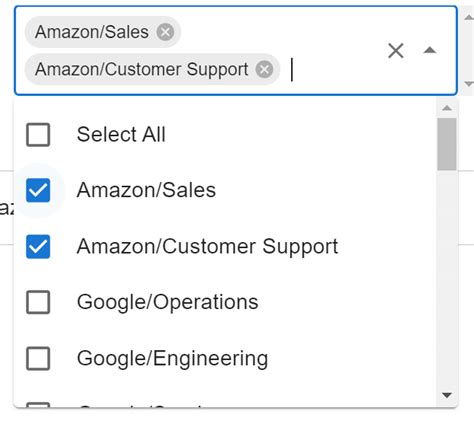The image size is (474, 424).
Task: Click the Amazon/Sales option label
Action: pos(146,190)
